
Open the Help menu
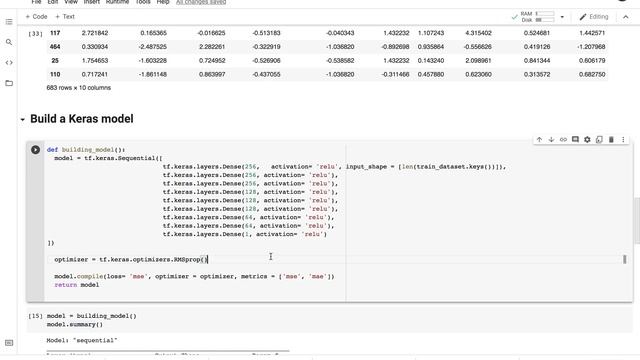point(163,2)
